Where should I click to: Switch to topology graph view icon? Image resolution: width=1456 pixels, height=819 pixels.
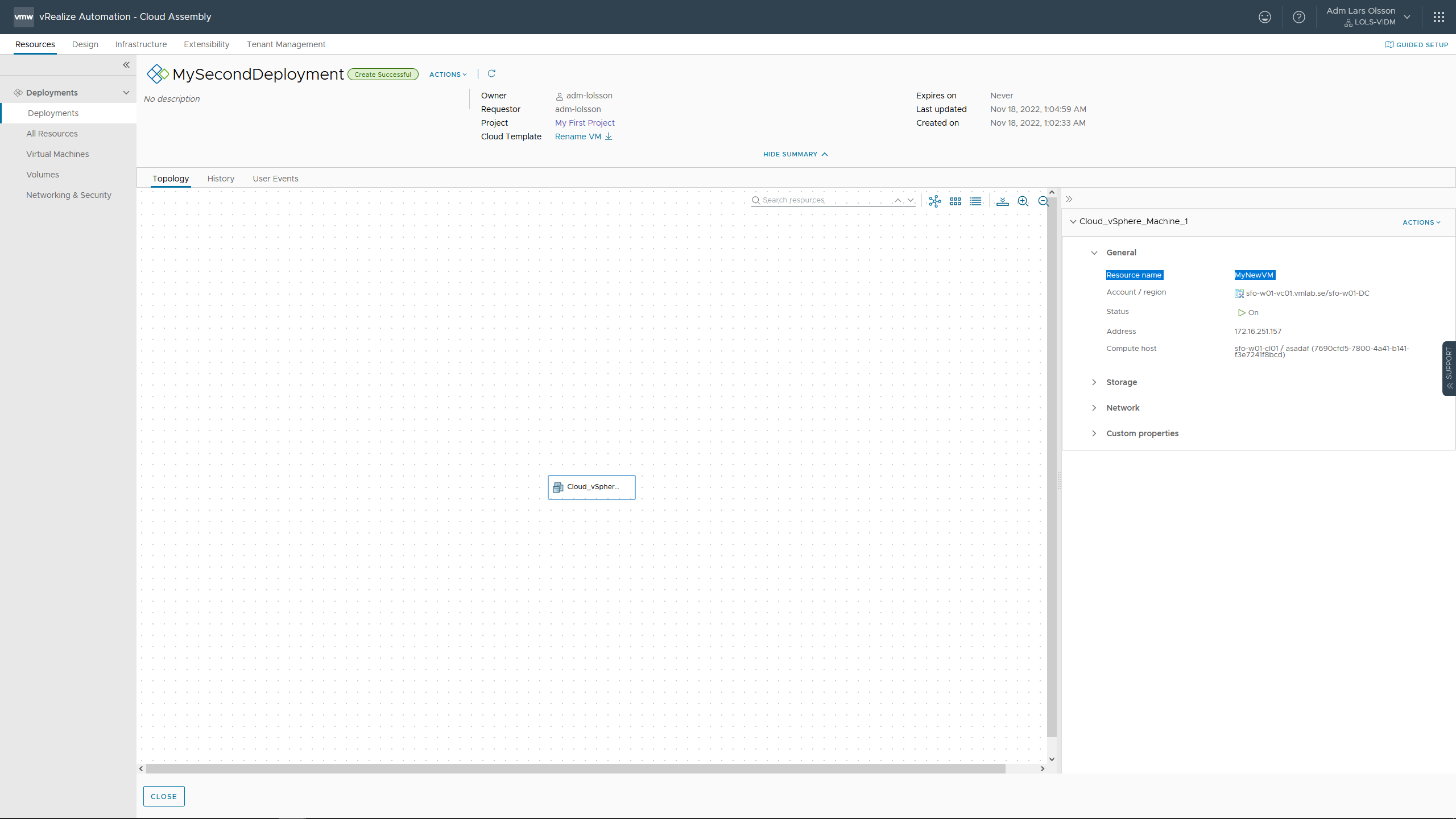coord(935,201)
